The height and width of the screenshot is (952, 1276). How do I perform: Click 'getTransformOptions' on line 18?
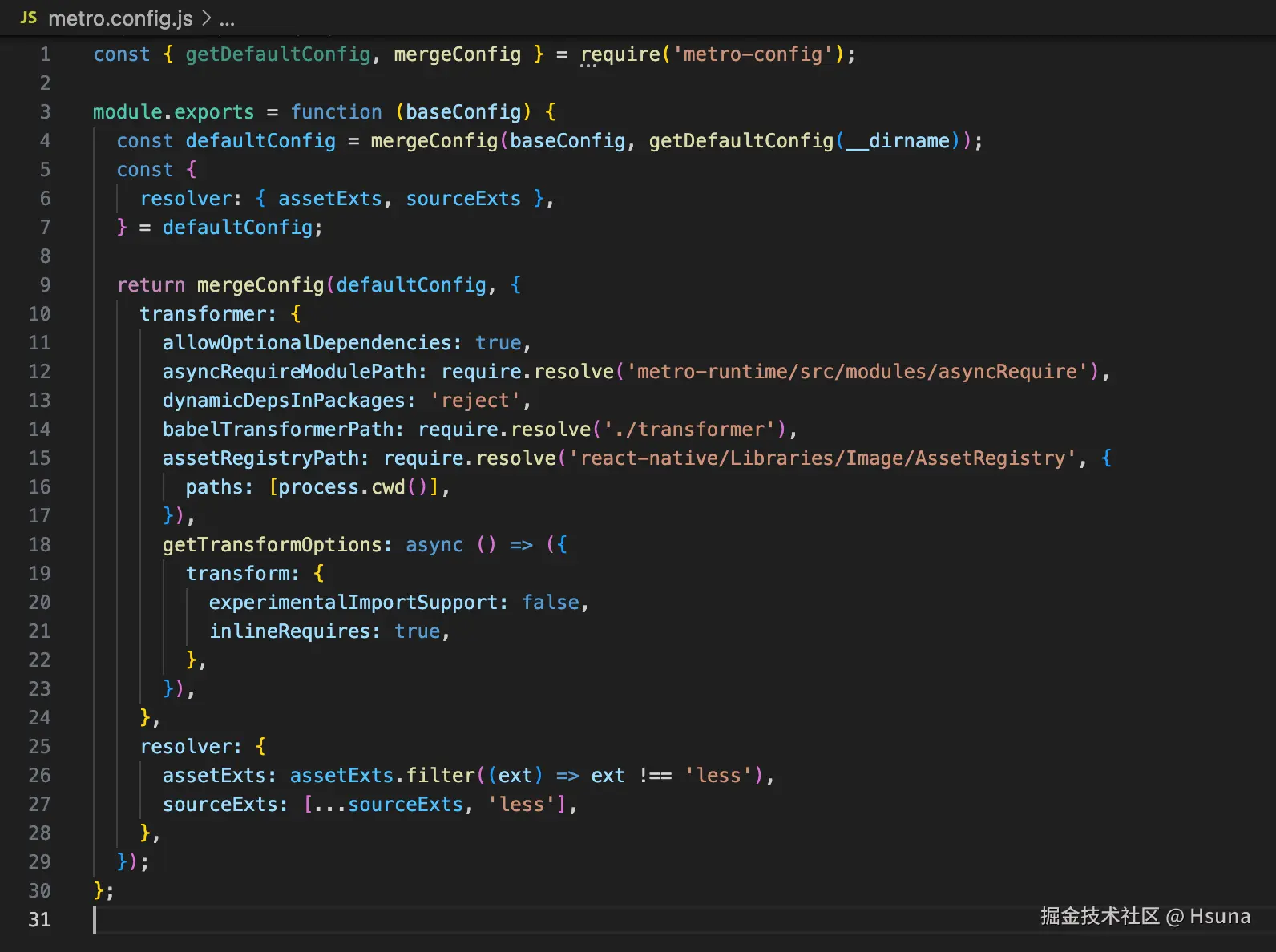coord(273,545)
